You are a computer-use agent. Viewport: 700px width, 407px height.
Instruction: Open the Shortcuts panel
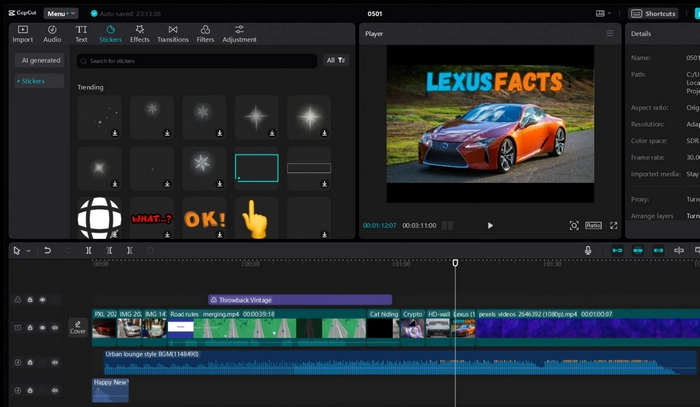click(654, 13)
